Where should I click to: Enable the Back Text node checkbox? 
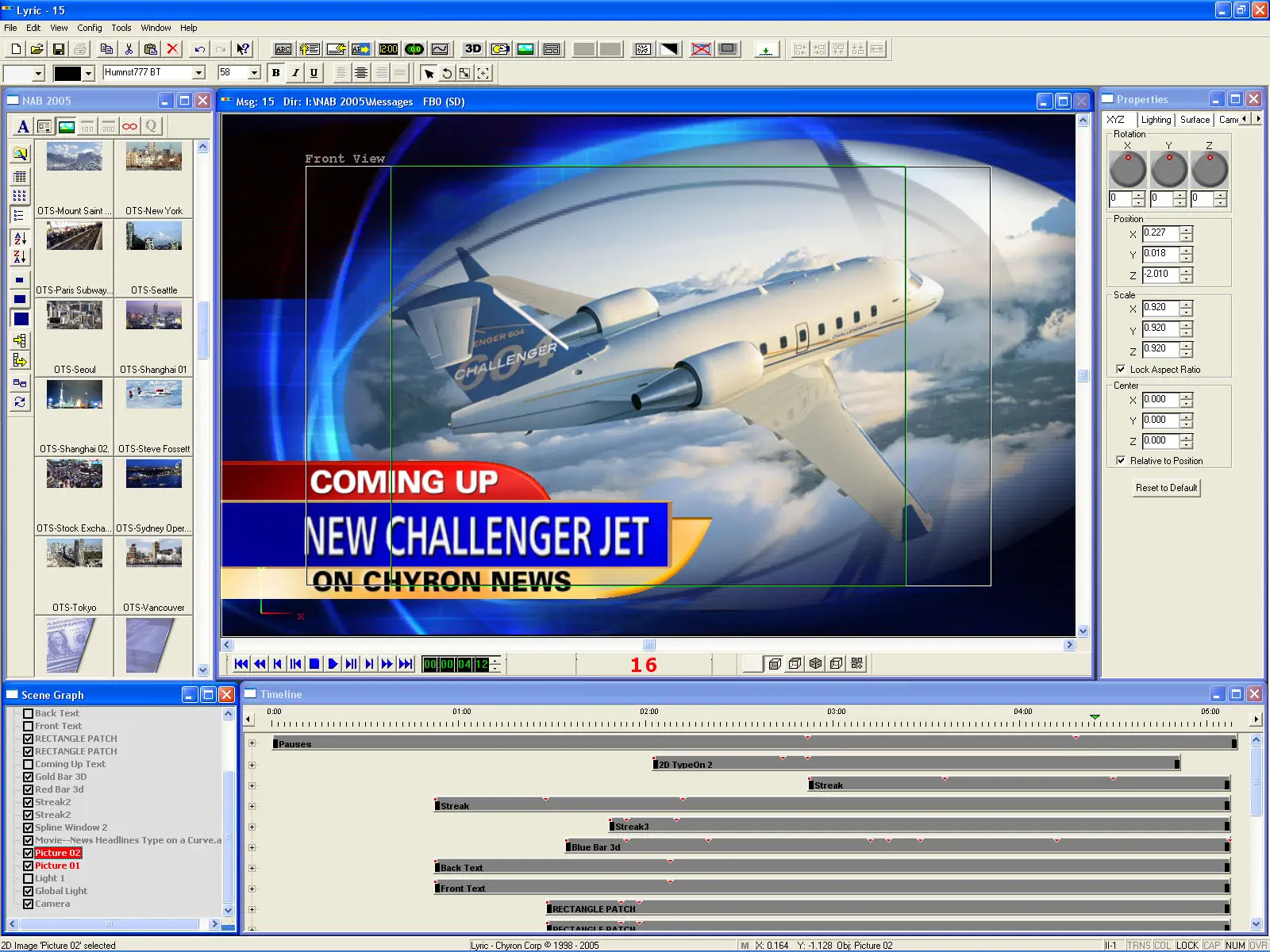(x=29, y=713)
